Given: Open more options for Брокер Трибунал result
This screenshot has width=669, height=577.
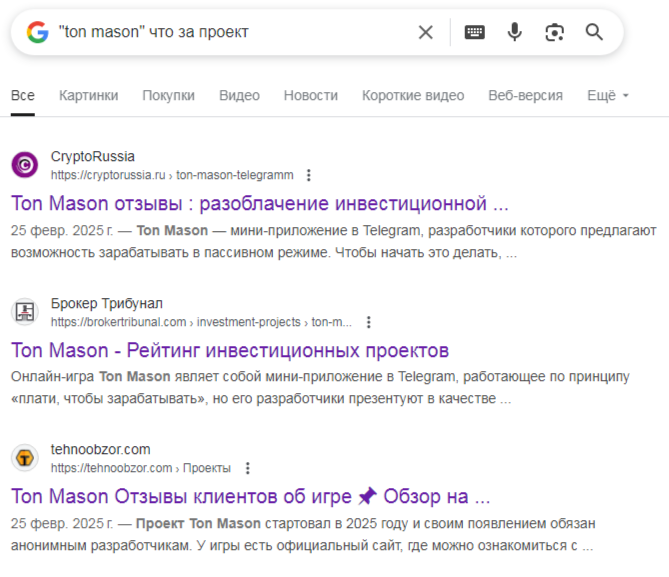Looking at the screenshot, I should pyautogui.click(x=368, y=322).
